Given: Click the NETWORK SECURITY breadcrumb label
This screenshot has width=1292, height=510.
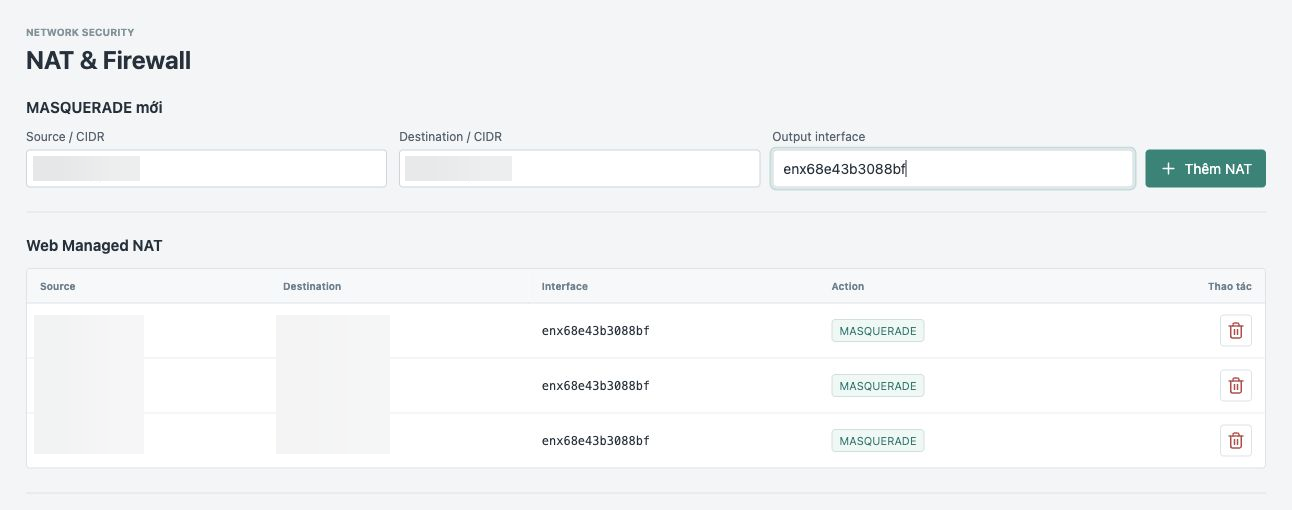Looking at the screenshot, I should [x=80, y=33].
